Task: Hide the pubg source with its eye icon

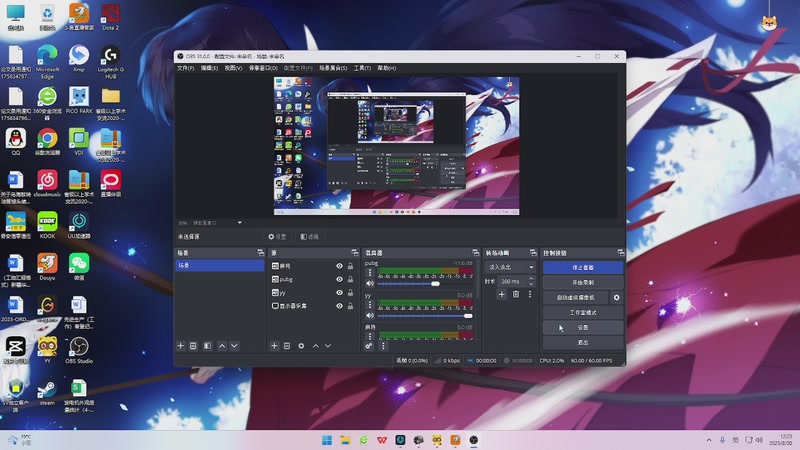Action: [339, 279]
